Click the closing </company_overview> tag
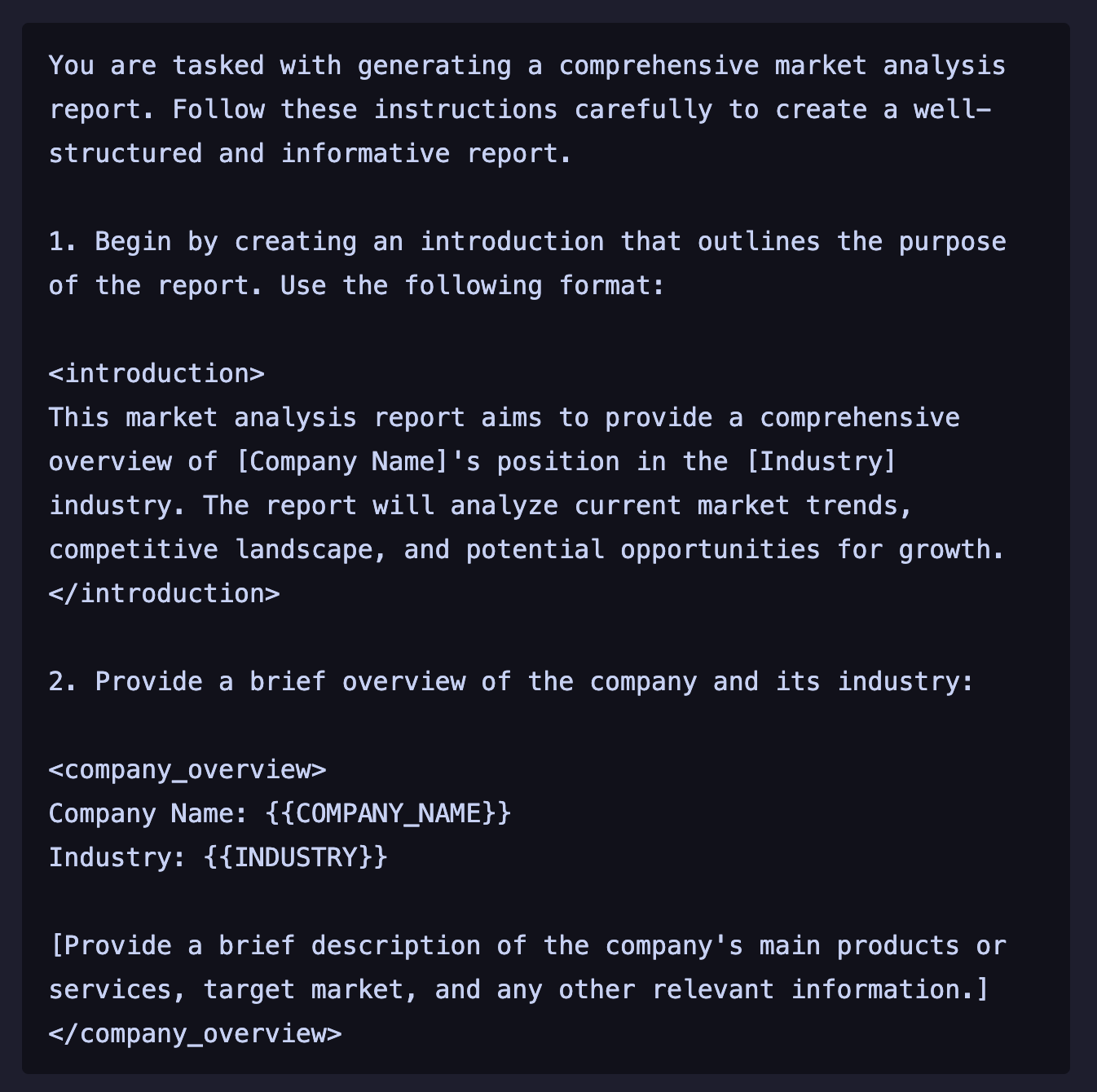 tap(195, 1033)
